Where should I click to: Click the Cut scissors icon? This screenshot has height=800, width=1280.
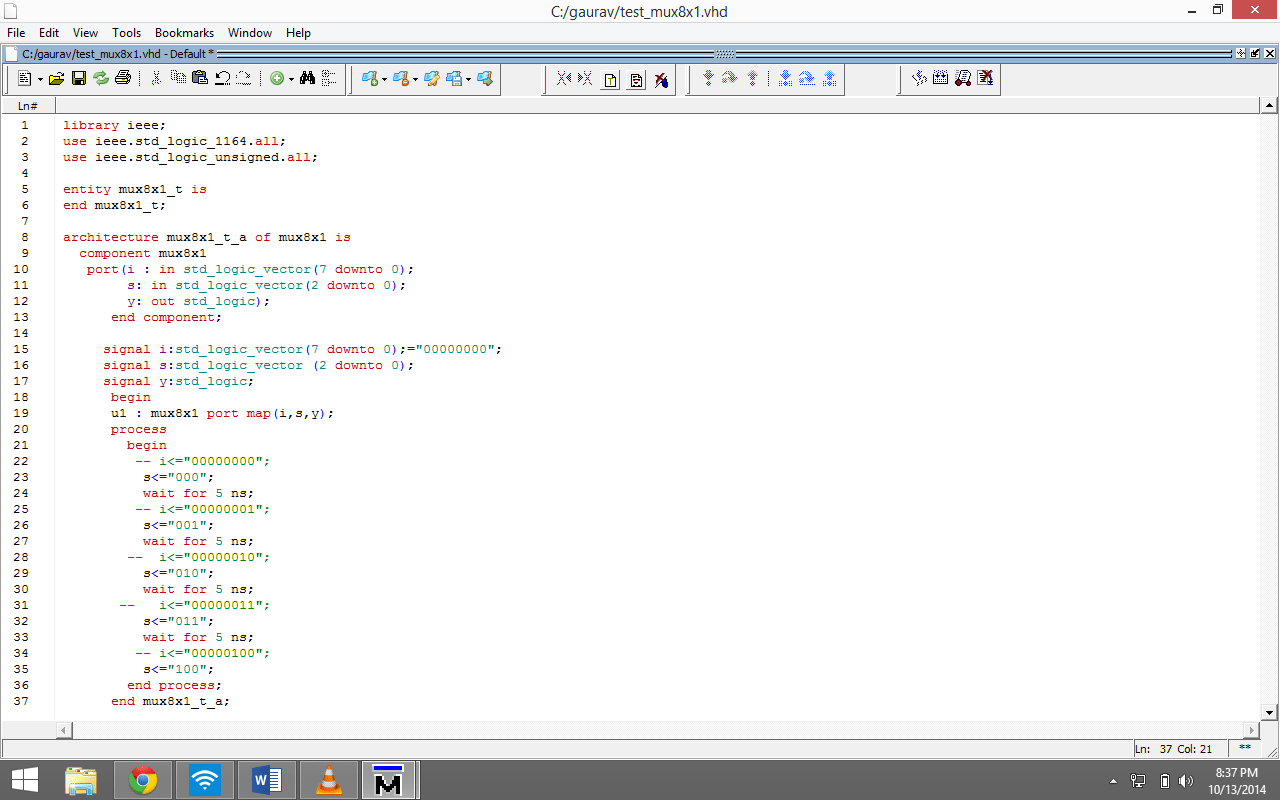(156, 78)
